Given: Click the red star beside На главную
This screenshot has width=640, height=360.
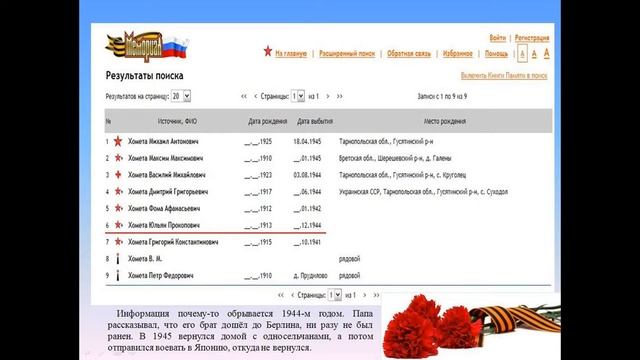Looking at the screenshot, I should point(268,51).
